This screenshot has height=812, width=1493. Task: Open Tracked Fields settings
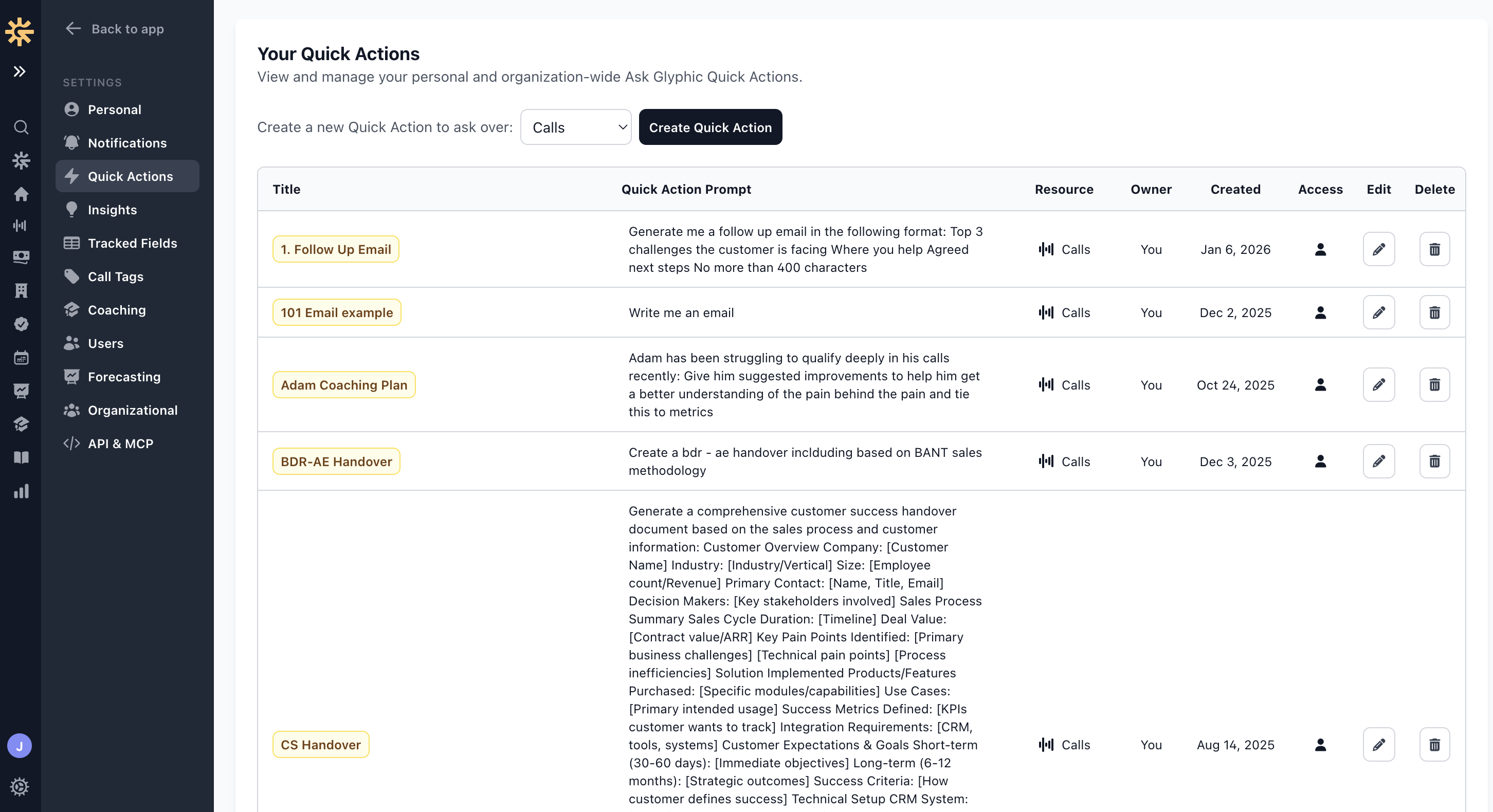click(x=128, y=243)
